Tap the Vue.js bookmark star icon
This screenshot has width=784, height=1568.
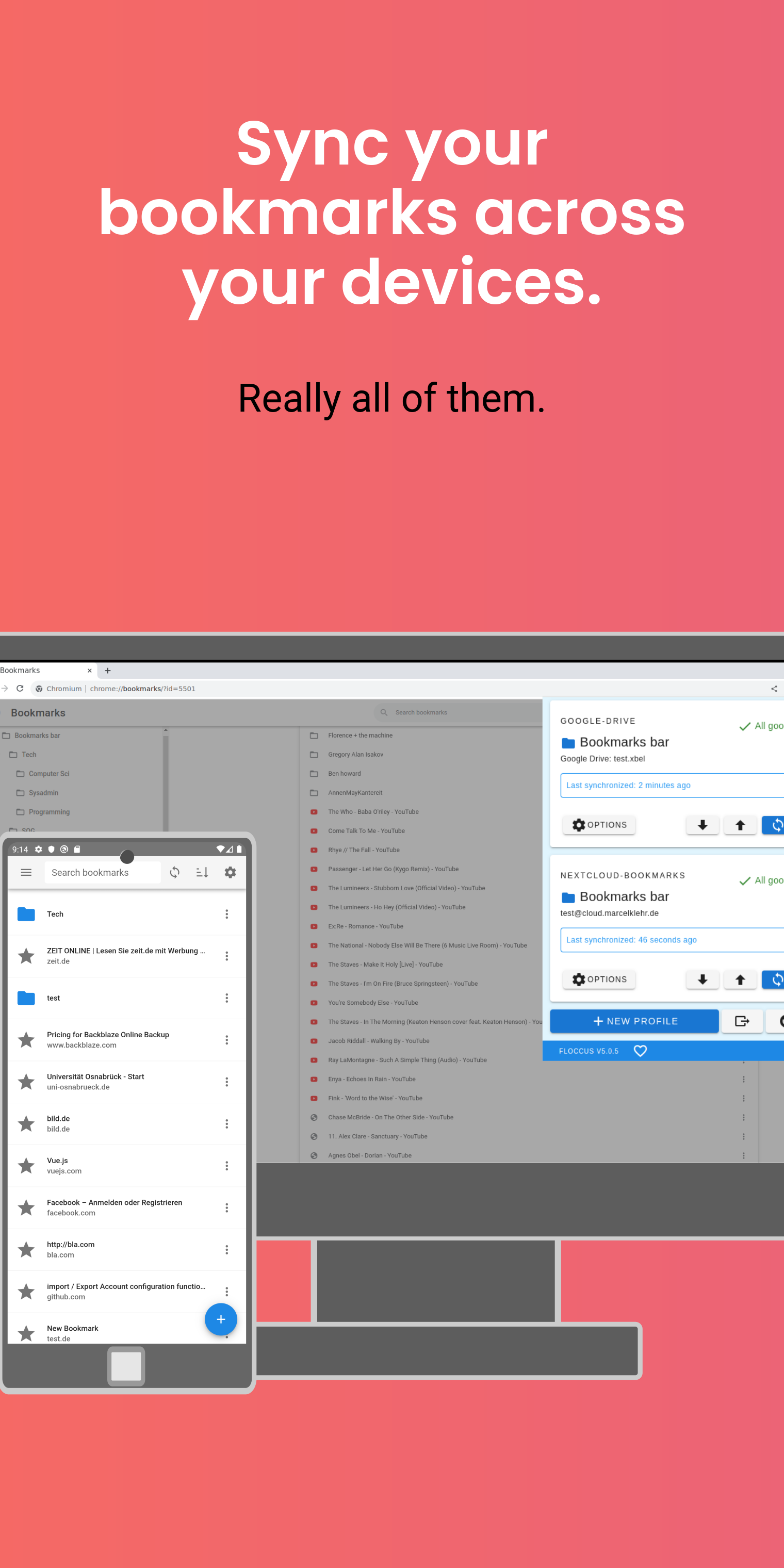pos(26,1166)
